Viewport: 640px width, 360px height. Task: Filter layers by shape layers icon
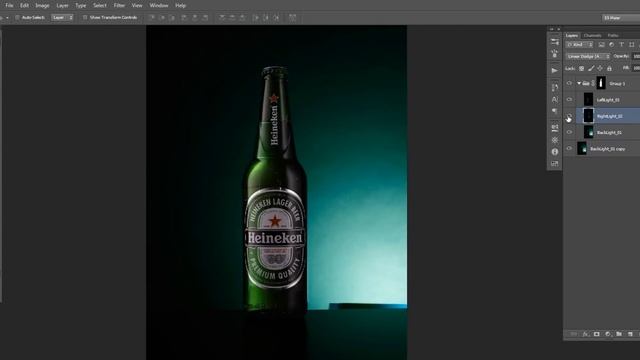(632, 44)
